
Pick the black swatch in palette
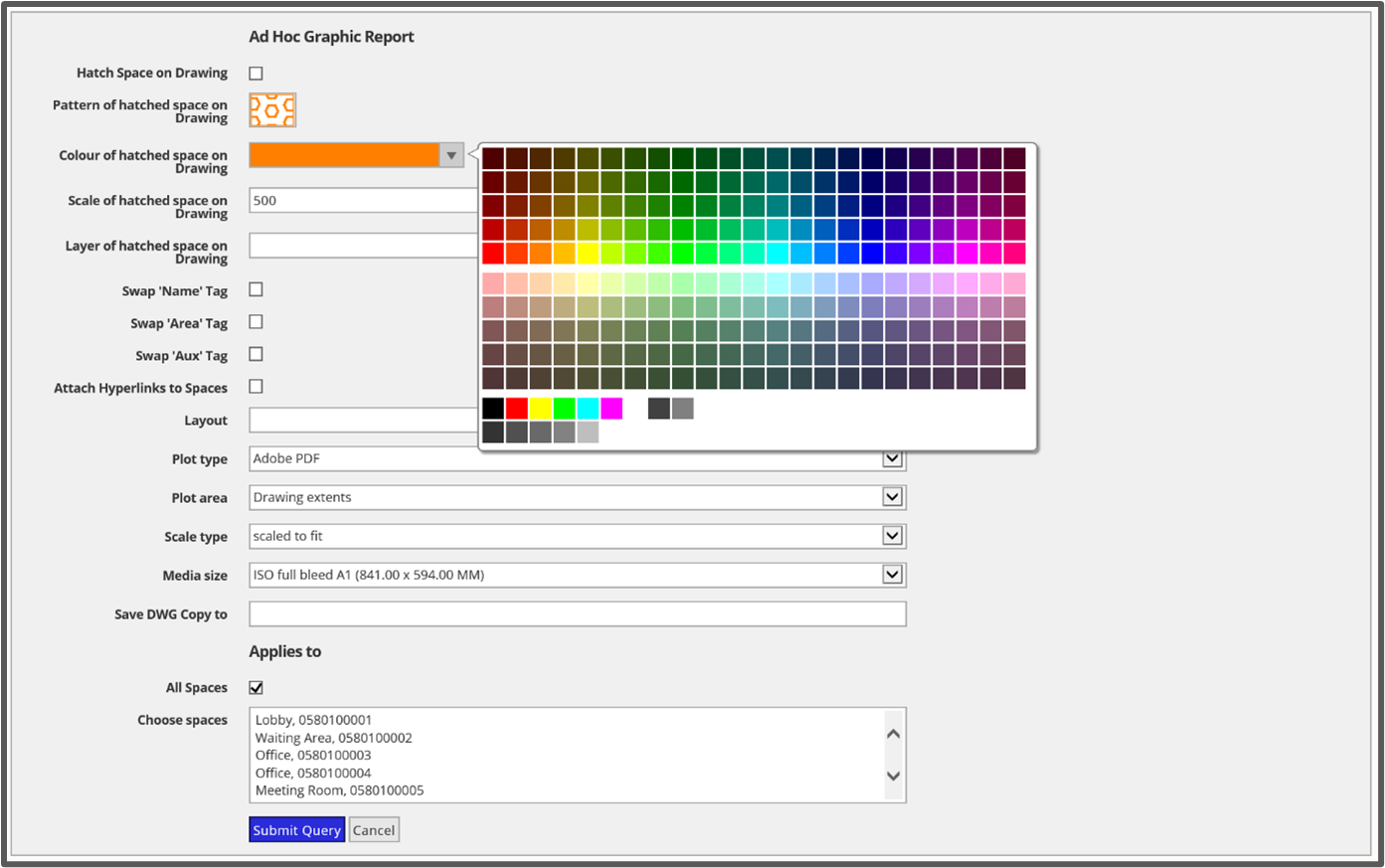click(x=493, y=409)
